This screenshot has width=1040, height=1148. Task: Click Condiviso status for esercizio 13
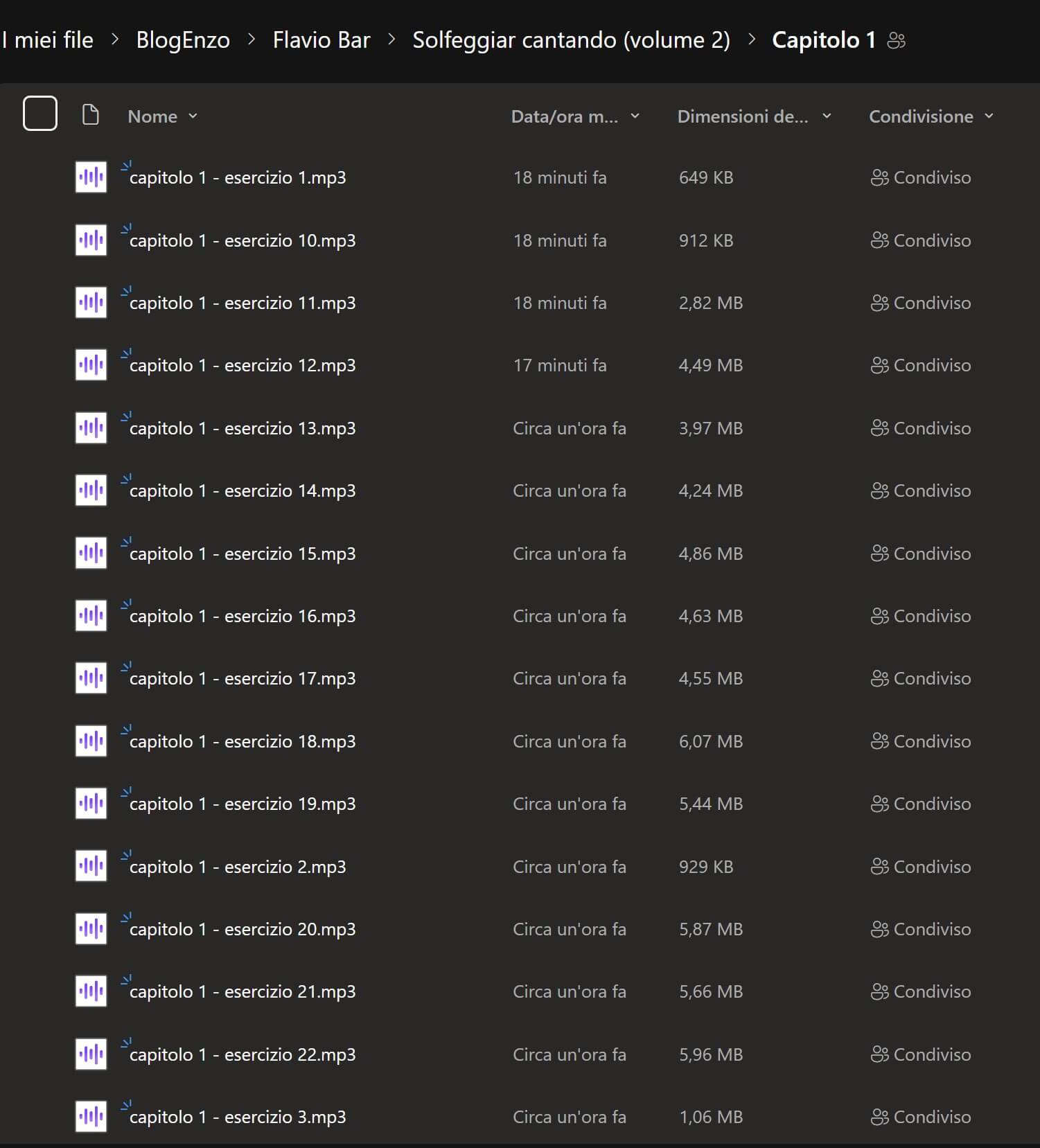coord(931,428)
